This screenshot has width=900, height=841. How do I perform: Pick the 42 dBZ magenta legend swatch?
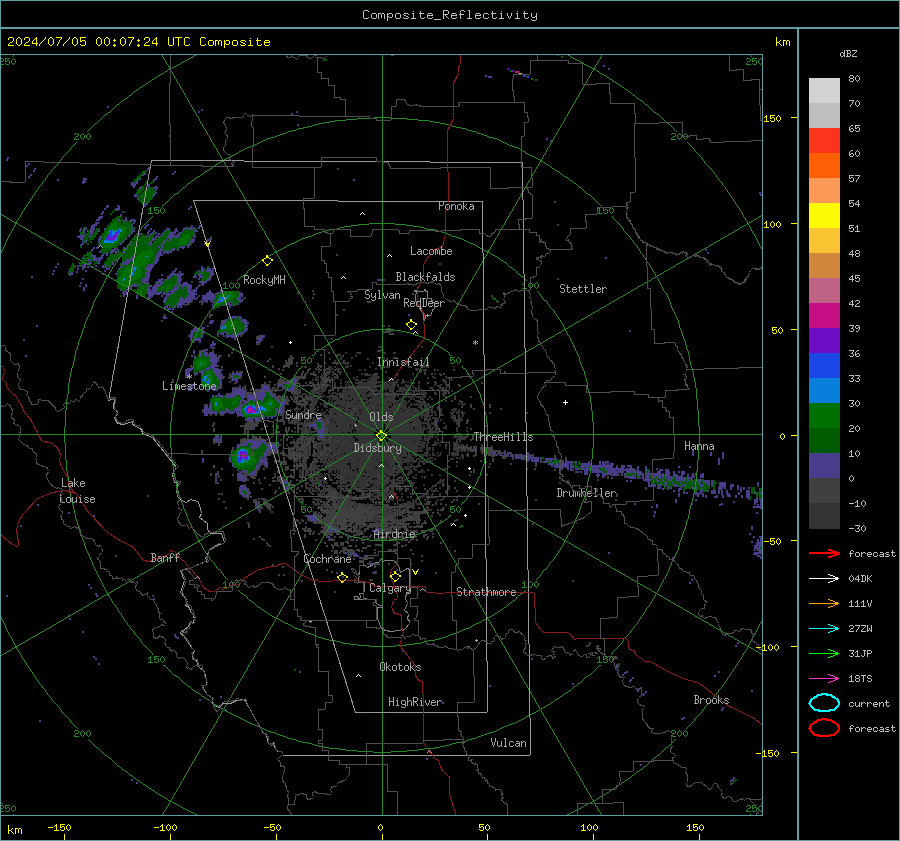(824, 316)
